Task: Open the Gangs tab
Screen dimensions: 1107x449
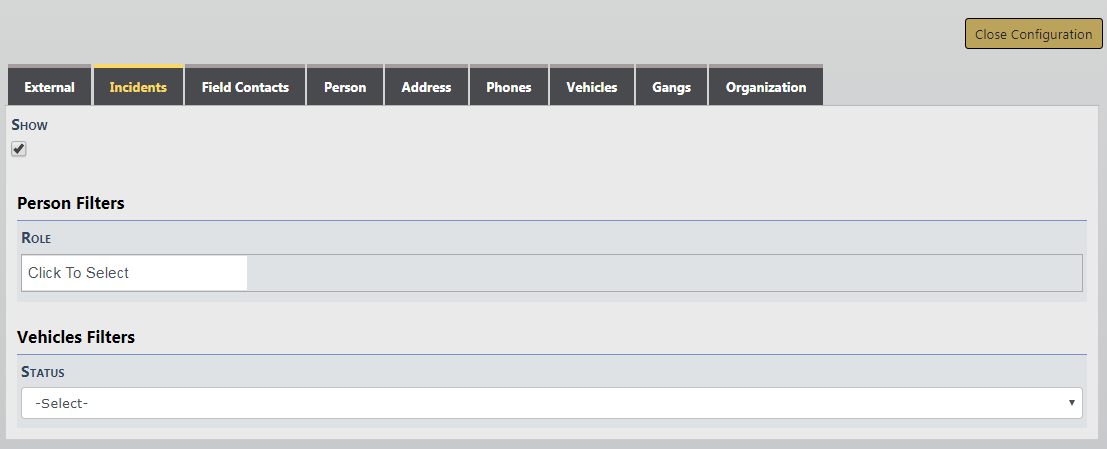Action: 671,87
